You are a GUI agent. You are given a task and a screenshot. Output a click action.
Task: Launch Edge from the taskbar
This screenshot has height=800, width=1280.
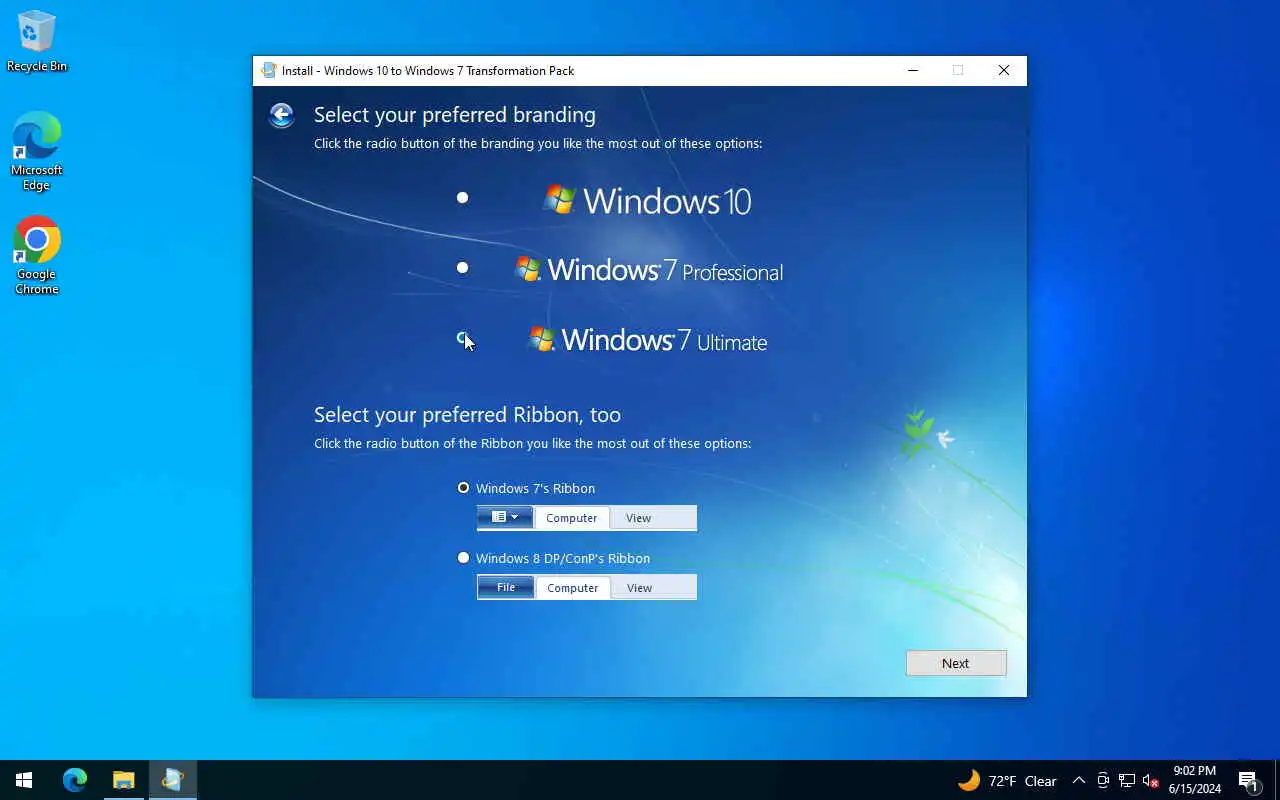[x=75, y=780]
